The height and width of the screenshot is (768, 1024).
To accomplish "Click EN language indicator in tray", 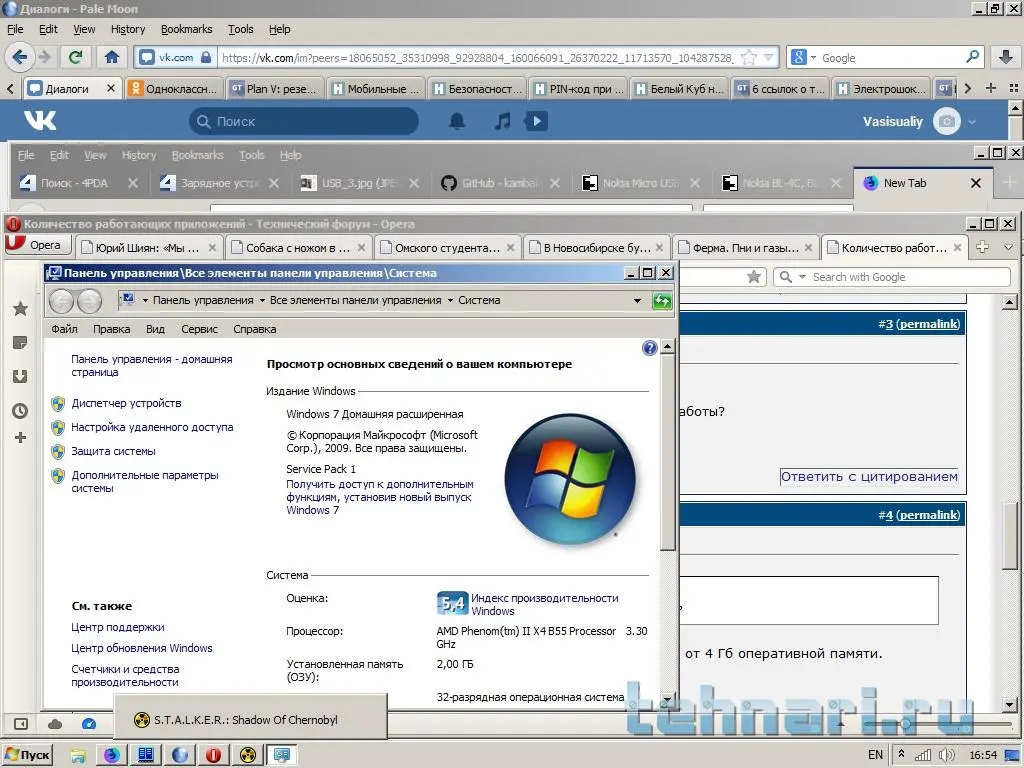I will 875,755.
